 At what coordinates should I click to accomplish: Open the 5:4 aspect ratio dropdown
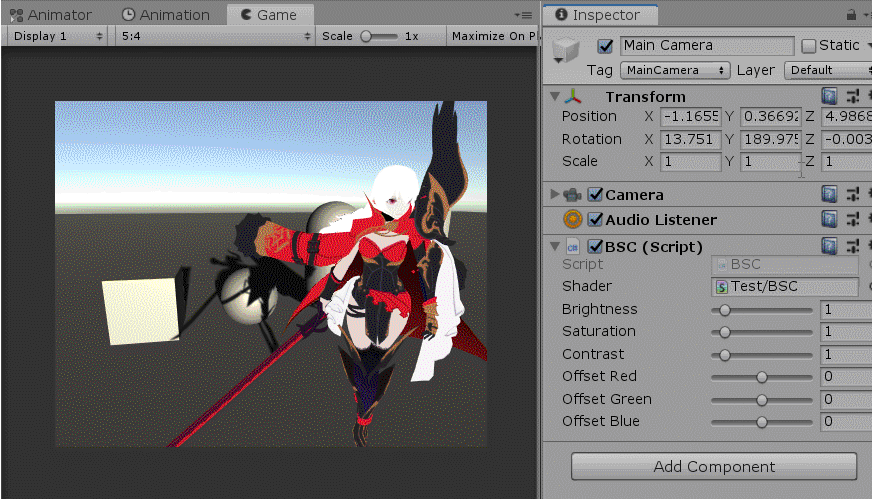tap(215, 36)
